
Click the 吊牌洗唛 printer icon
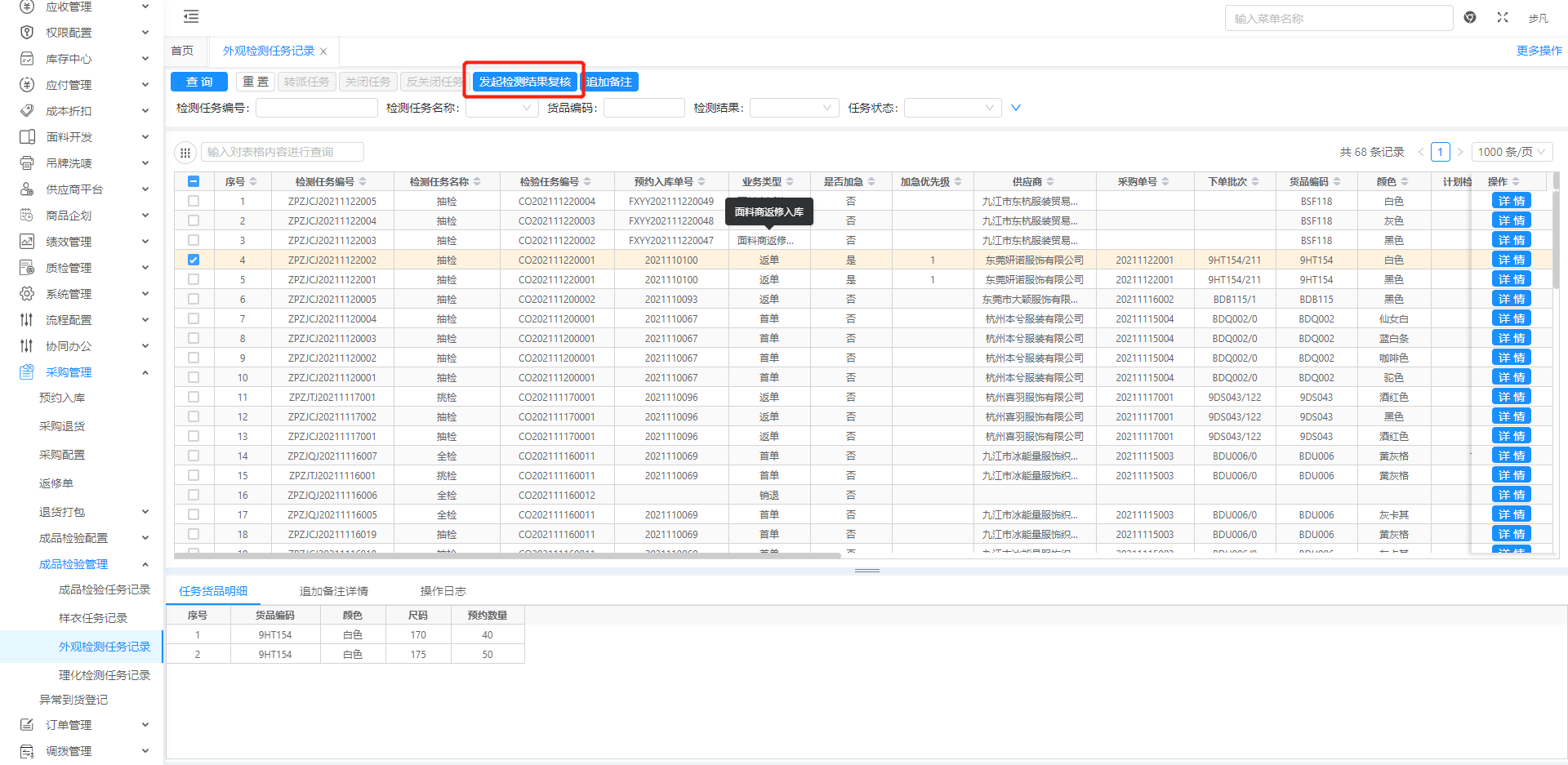(x=27, y=163)
